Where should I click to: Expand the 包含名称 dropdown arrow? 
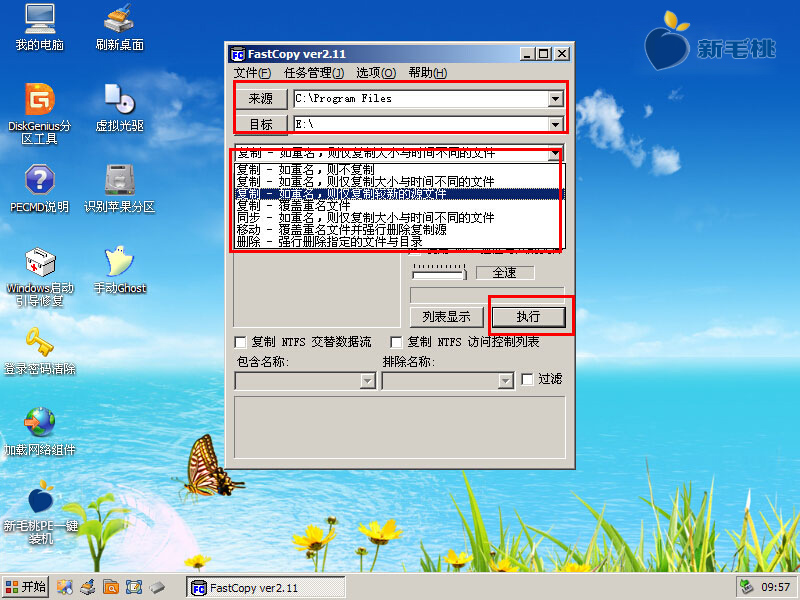click(x=368, y=381)
